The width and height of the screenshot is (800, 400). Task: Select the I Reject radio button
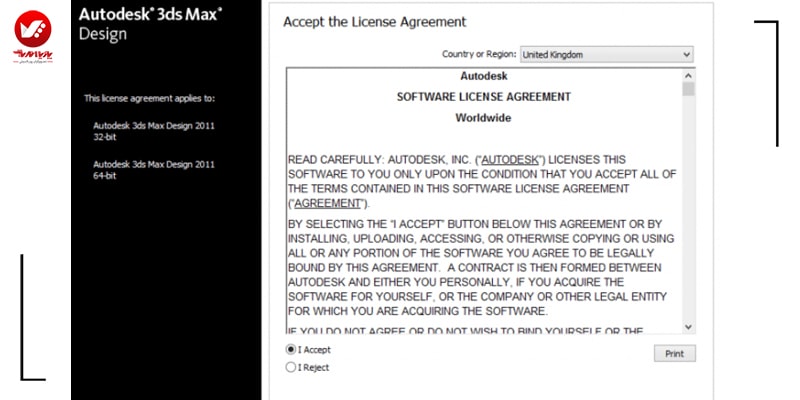coord(291,367)
